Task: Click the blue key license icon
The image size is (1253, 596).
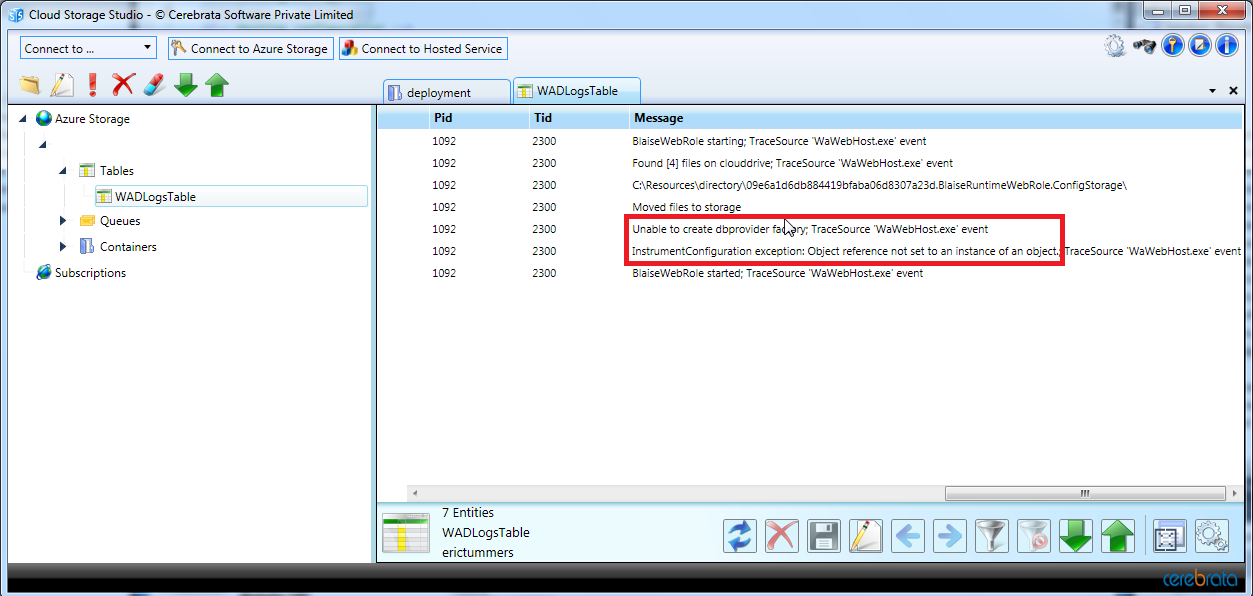Action: coord(1172,46)
